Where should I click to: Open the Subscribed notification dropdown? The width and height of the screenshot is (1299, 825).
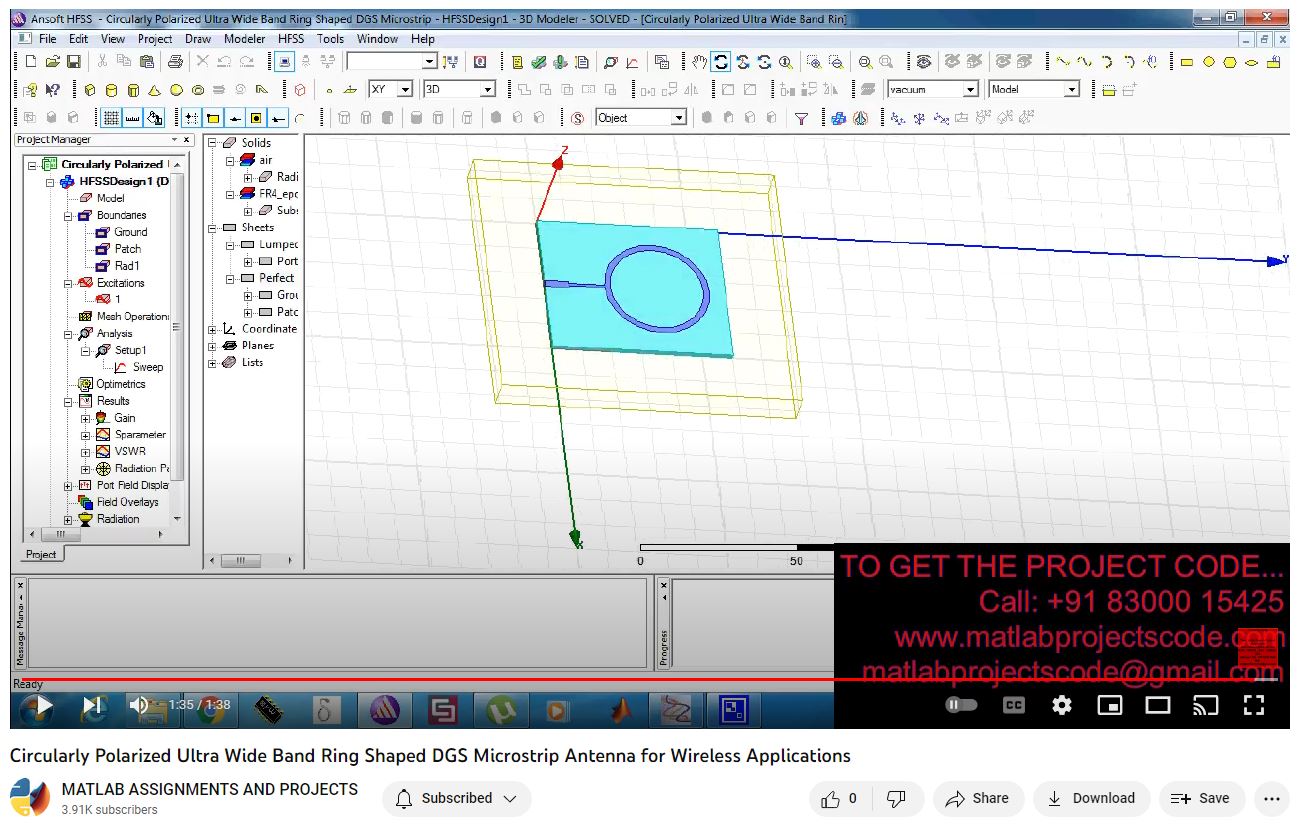click(456, 799)
